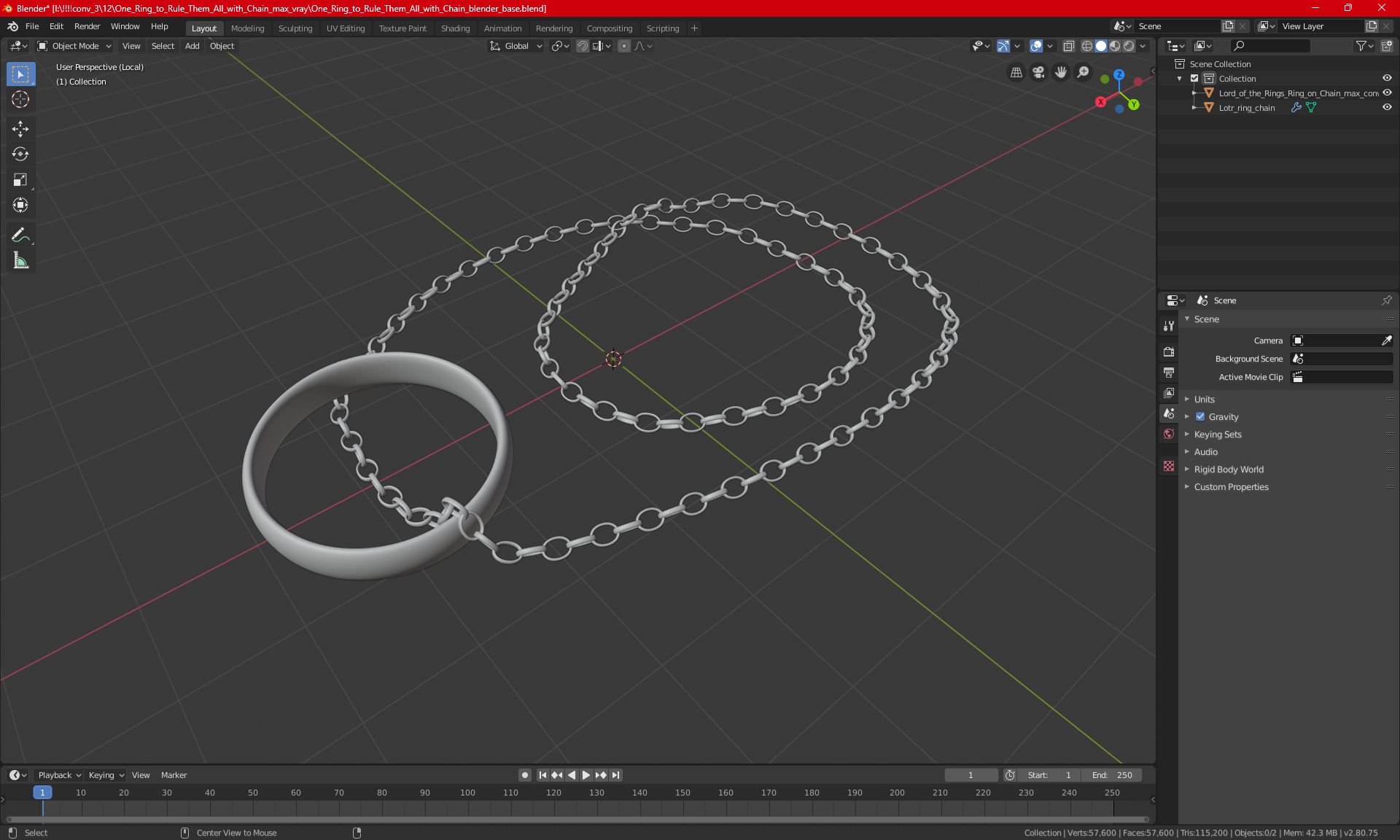Viewport: 1400px width, 840px height.
Task: Switch to UV Editing workspace tab
Action: click(346, 28)
